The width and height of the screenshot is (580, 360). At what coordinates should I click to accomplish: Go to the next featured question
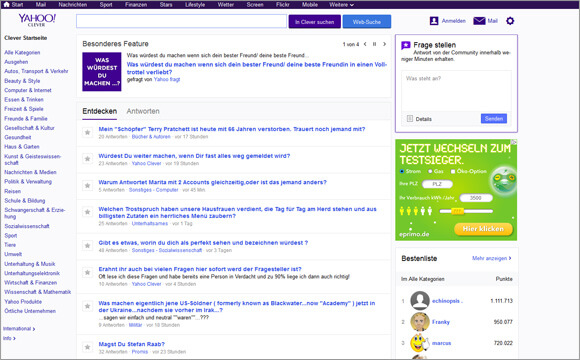[384, 44]
